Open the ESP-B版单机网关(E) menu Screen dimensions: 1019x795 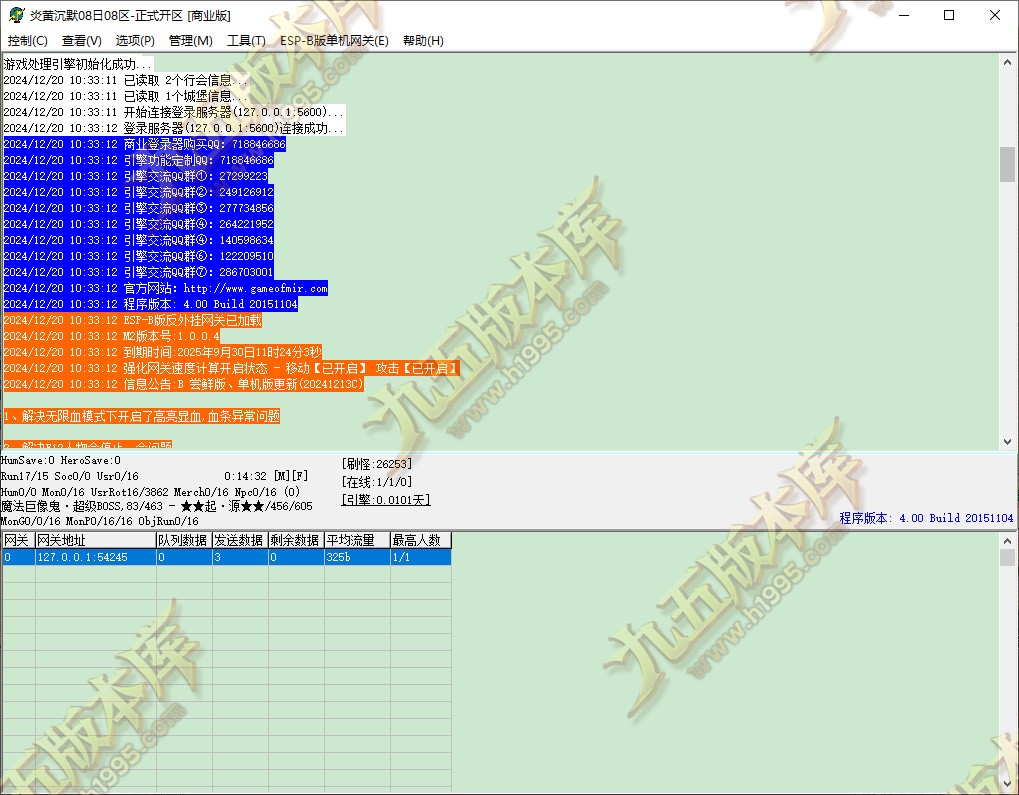tap(334, 40)
